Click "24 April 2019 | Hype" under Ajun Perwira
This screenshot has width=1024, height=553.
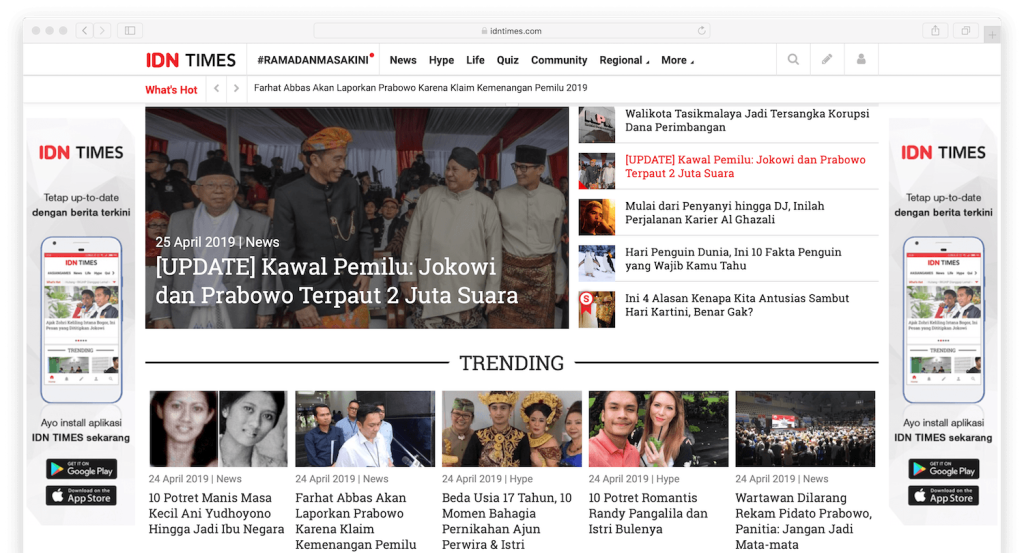coord(487,479)
